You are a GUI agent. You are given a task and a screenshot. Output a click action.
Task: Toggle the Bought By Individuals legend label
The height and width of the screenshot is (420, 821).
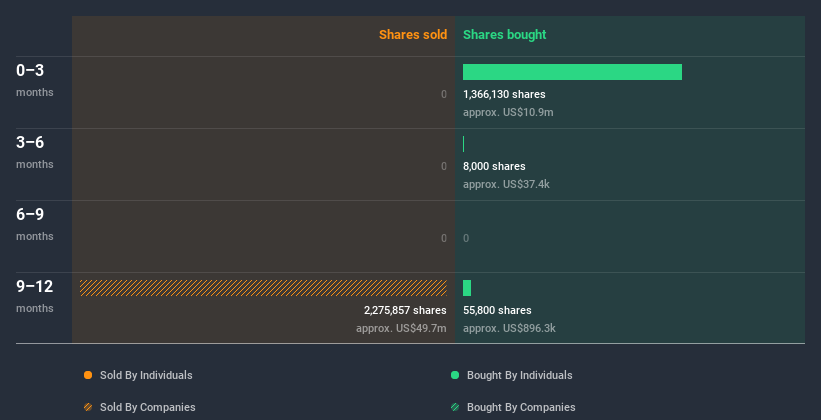click(519, 375)
